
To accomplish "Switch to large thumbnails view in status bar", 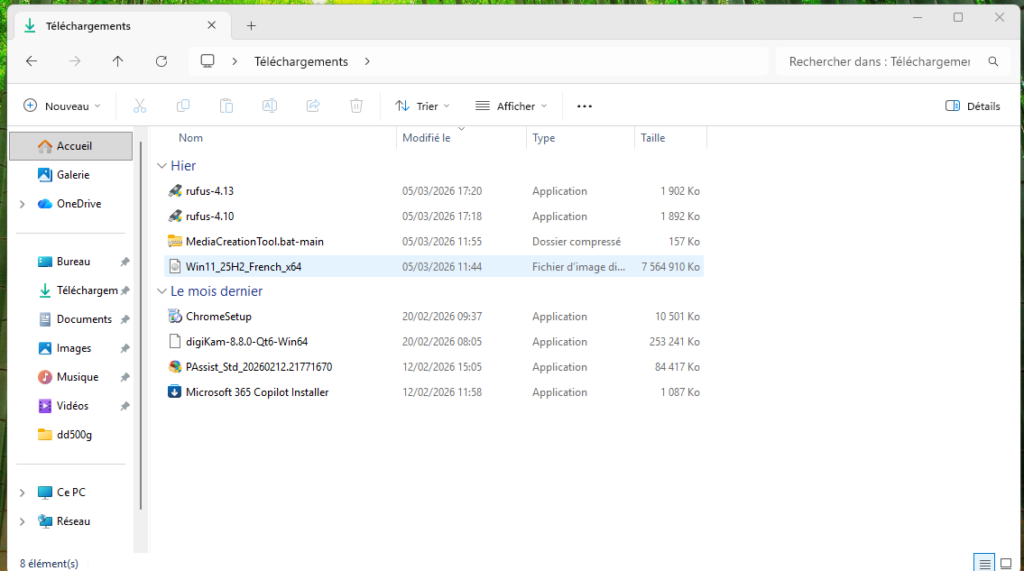I will point(1006,563).
